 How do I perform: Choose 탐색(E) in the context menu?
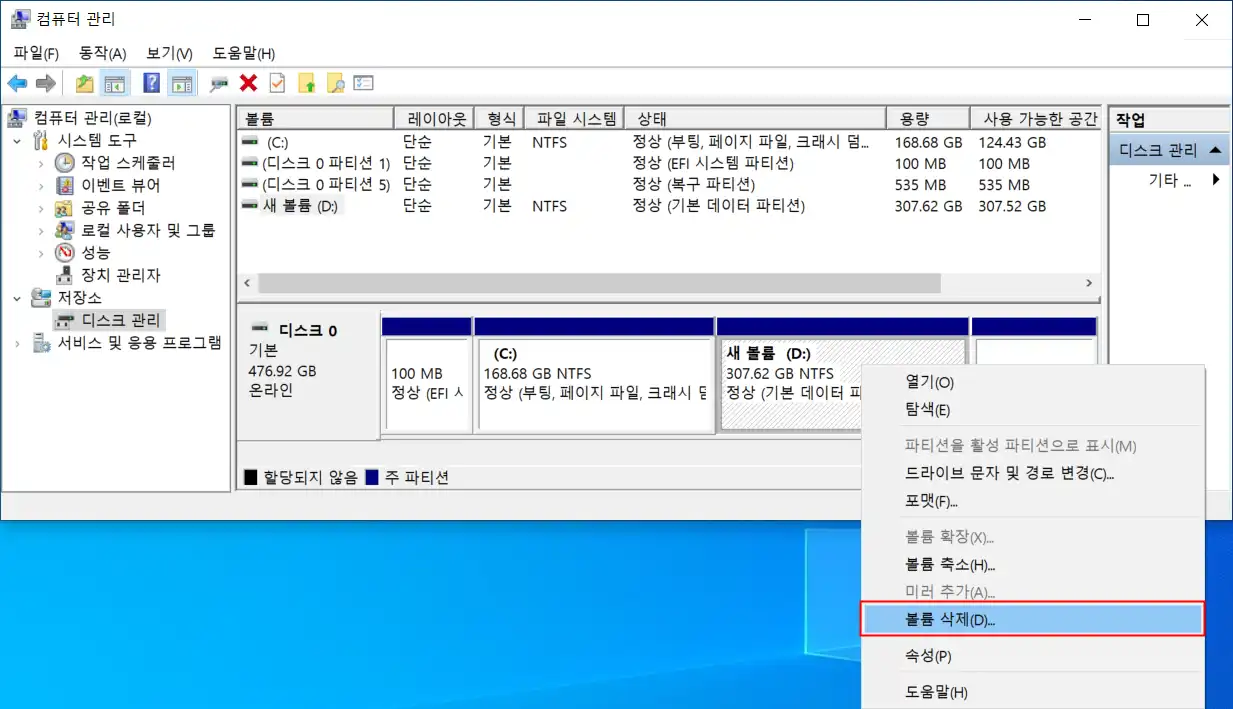tap(1033, 409)
